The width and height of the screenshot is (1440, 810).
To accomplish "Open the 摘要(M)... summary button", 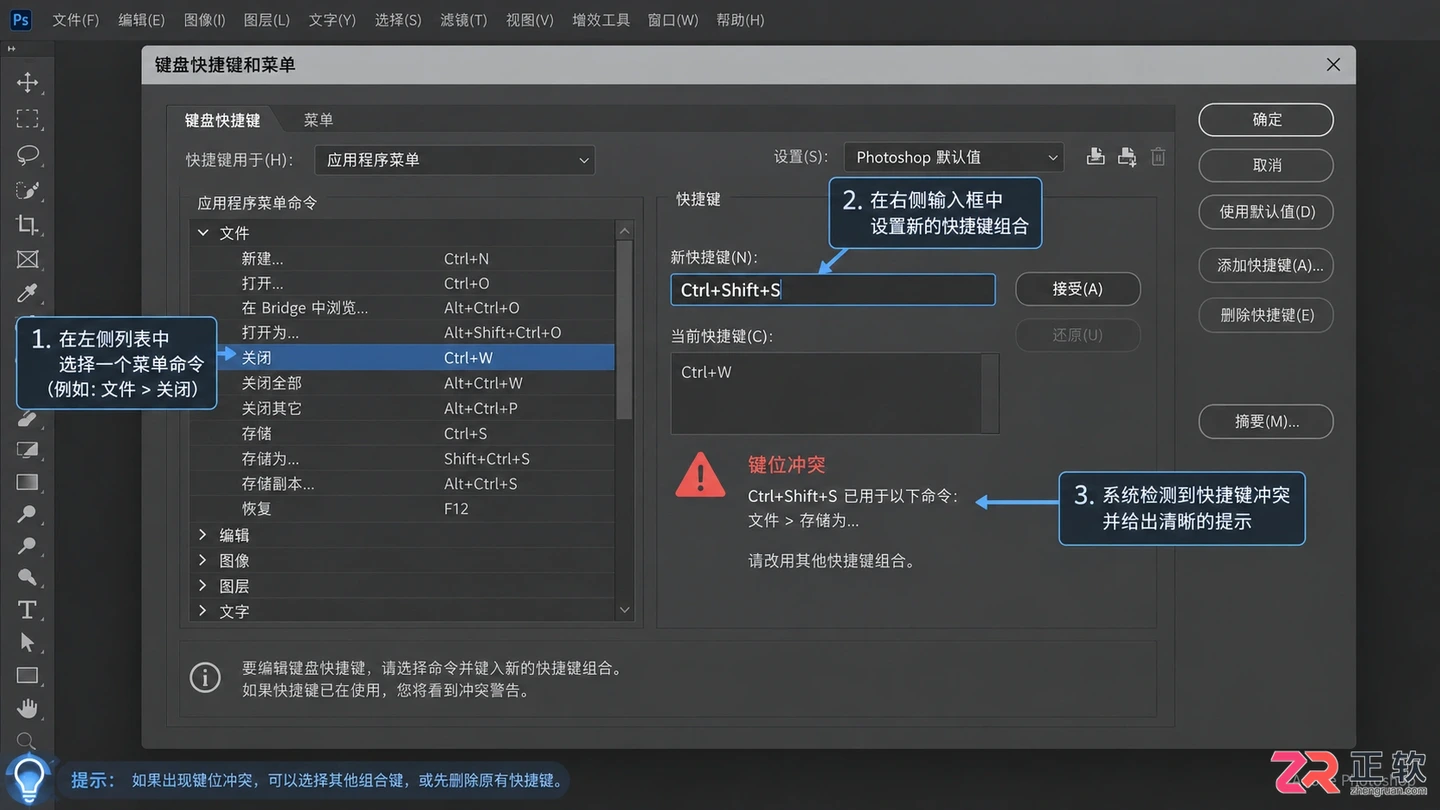I will [1266, 422].
